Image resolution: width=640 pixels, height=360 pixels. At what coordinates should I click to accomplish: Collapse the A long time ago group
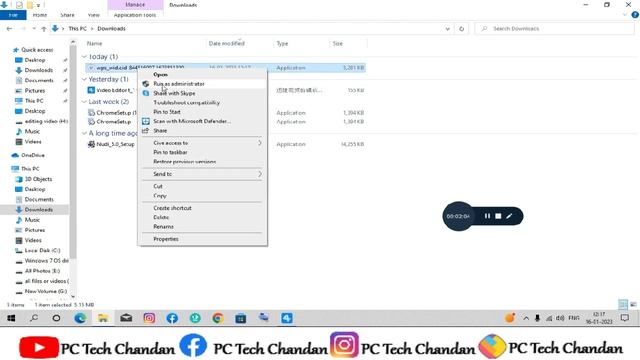click(x=84, y=133)
